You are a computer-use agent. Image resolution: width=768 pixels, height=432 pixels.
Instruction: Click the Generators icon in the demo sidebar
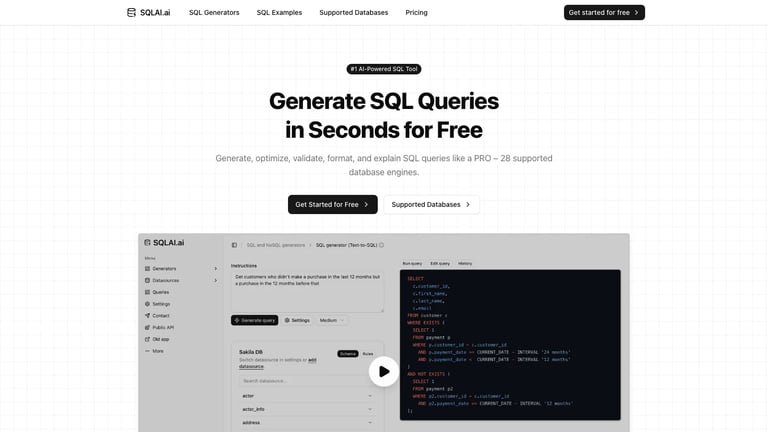click(147, 268)
